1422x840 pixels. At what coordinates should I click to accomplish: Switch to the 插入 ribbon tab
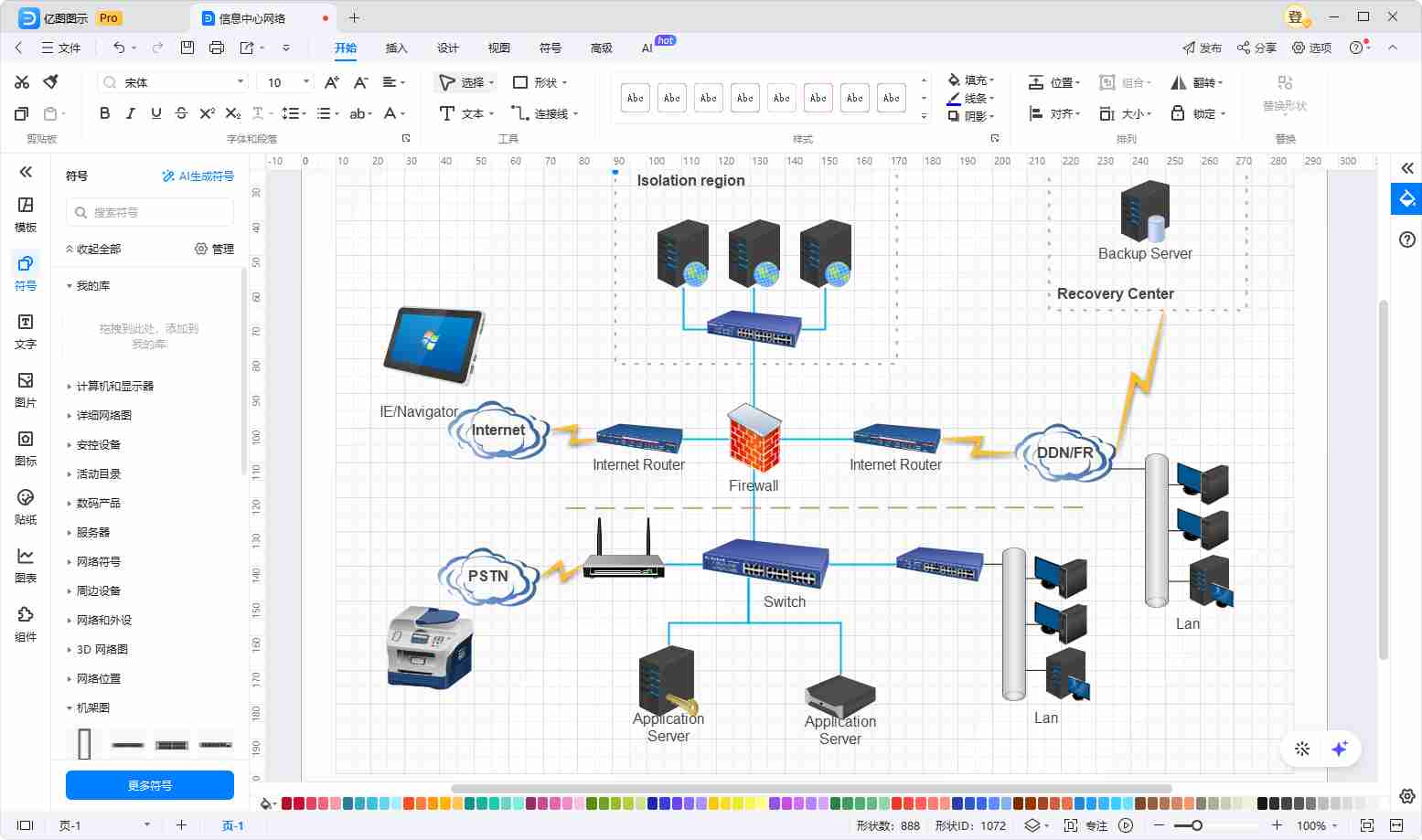(x=396, y=48)
